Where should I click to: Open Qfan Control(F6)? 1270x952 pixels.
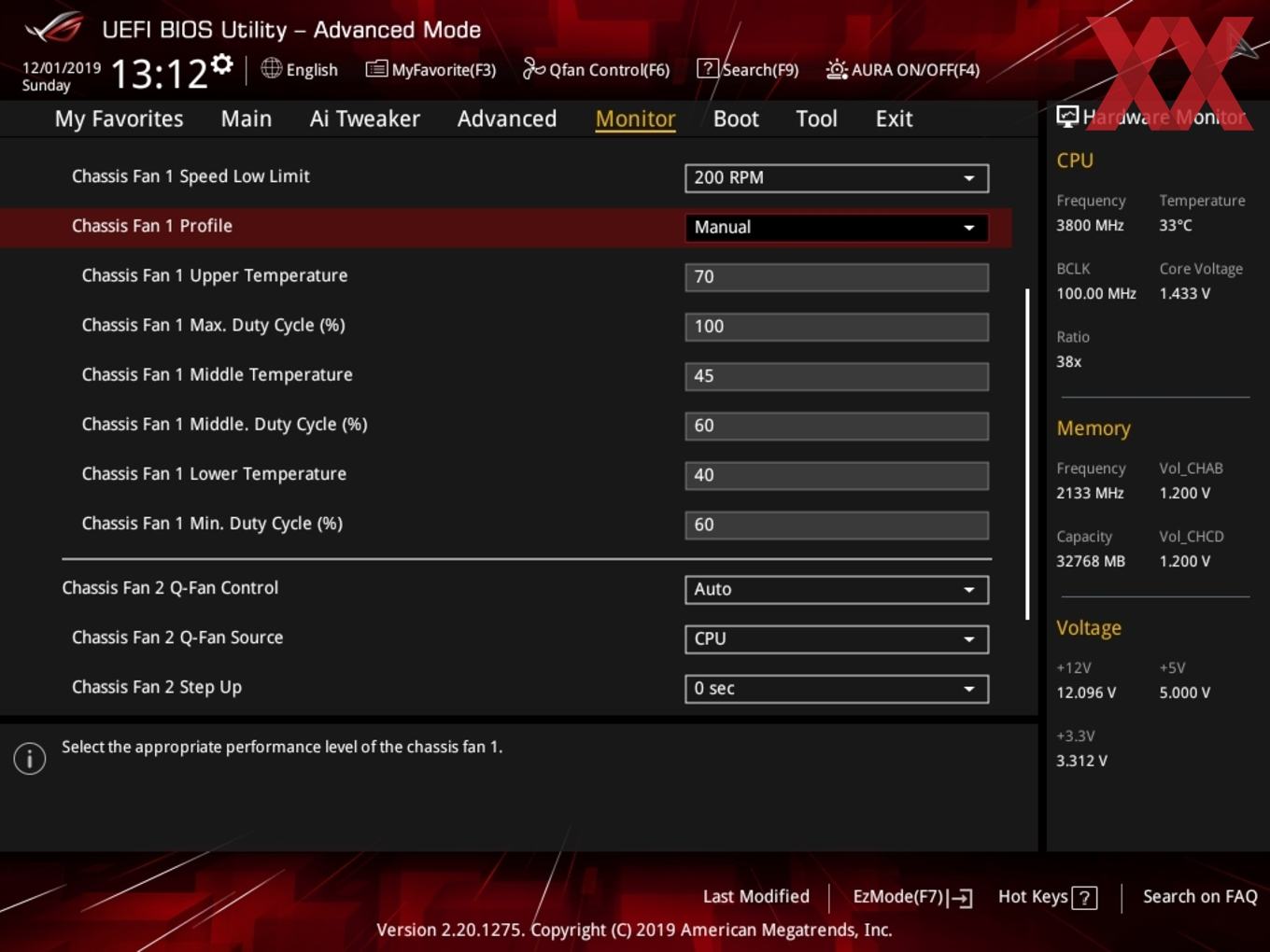pyautogui.click(x=597, y=69)
